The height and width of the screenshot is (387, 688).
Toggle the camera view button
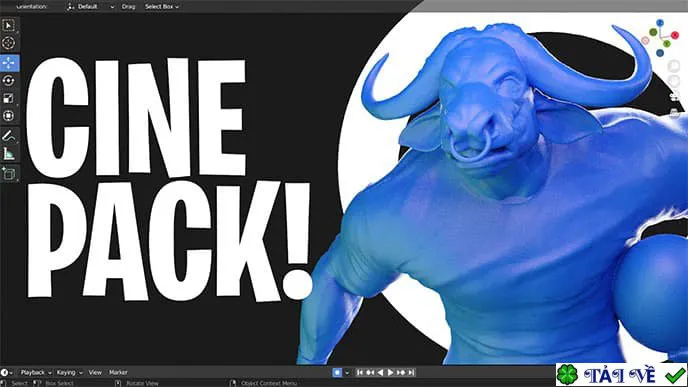coord(674,97)
